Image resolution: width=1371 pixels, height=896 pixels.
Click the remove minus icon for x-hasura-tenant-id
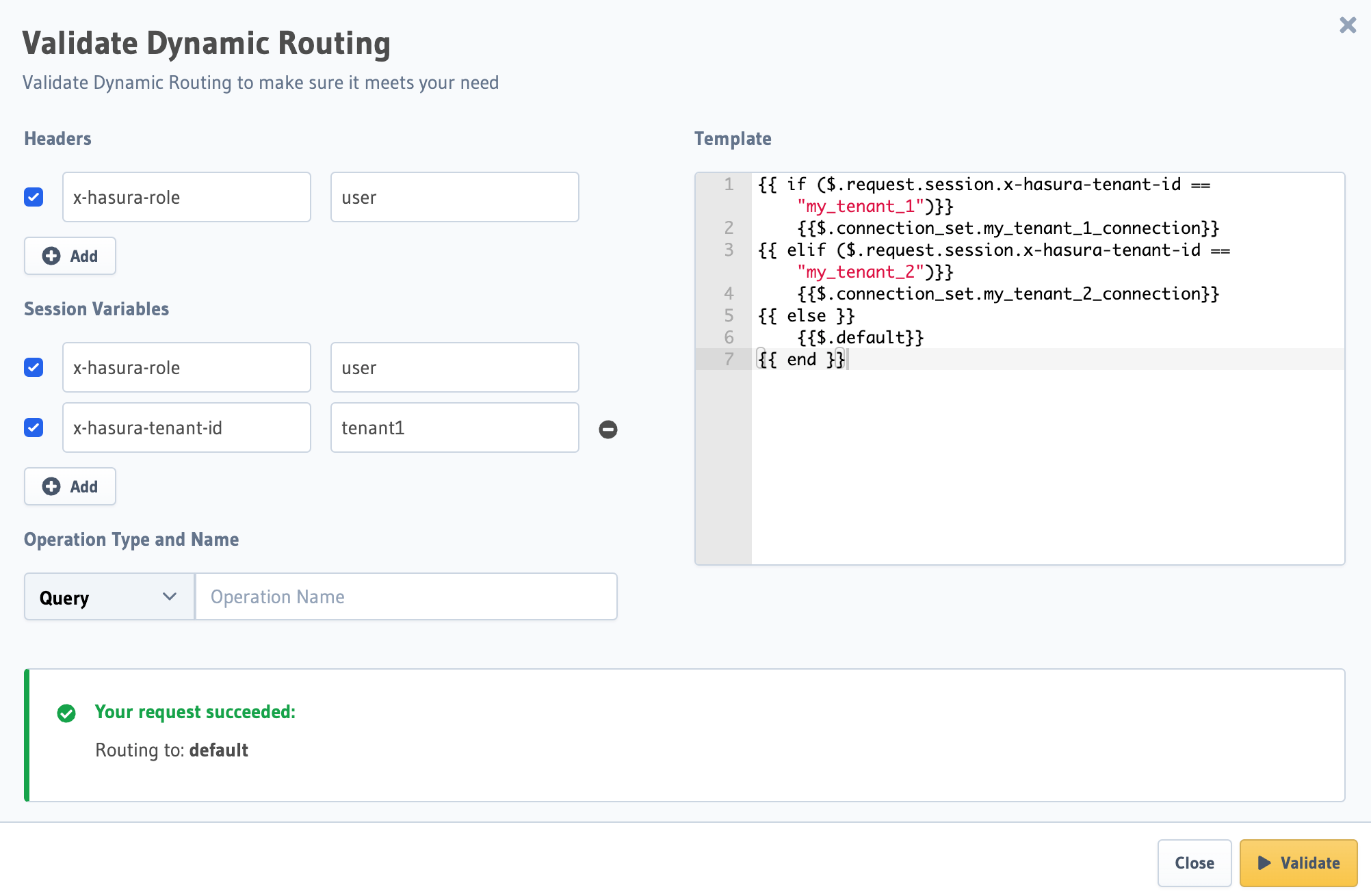(x=608, y=429)
